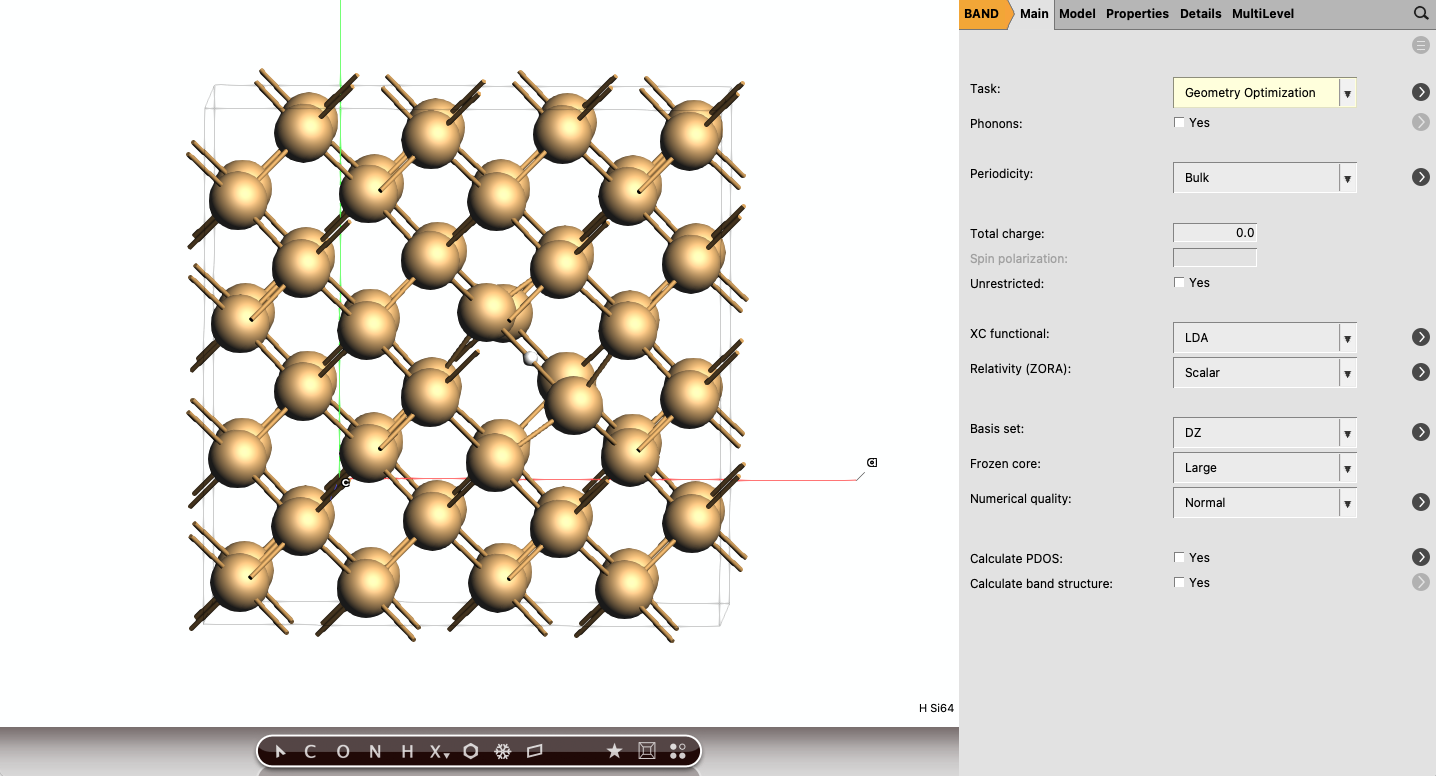Open the XC functional dropdown
Image resolution: width=1436 pixels, height=776 pixels.
tap(1264, 337)
